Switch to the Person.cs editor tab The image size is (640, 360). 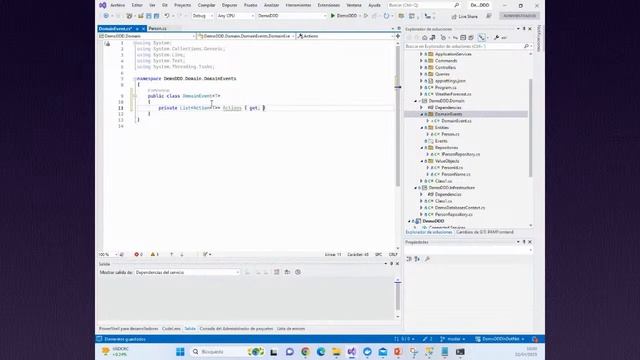[158, 29]
